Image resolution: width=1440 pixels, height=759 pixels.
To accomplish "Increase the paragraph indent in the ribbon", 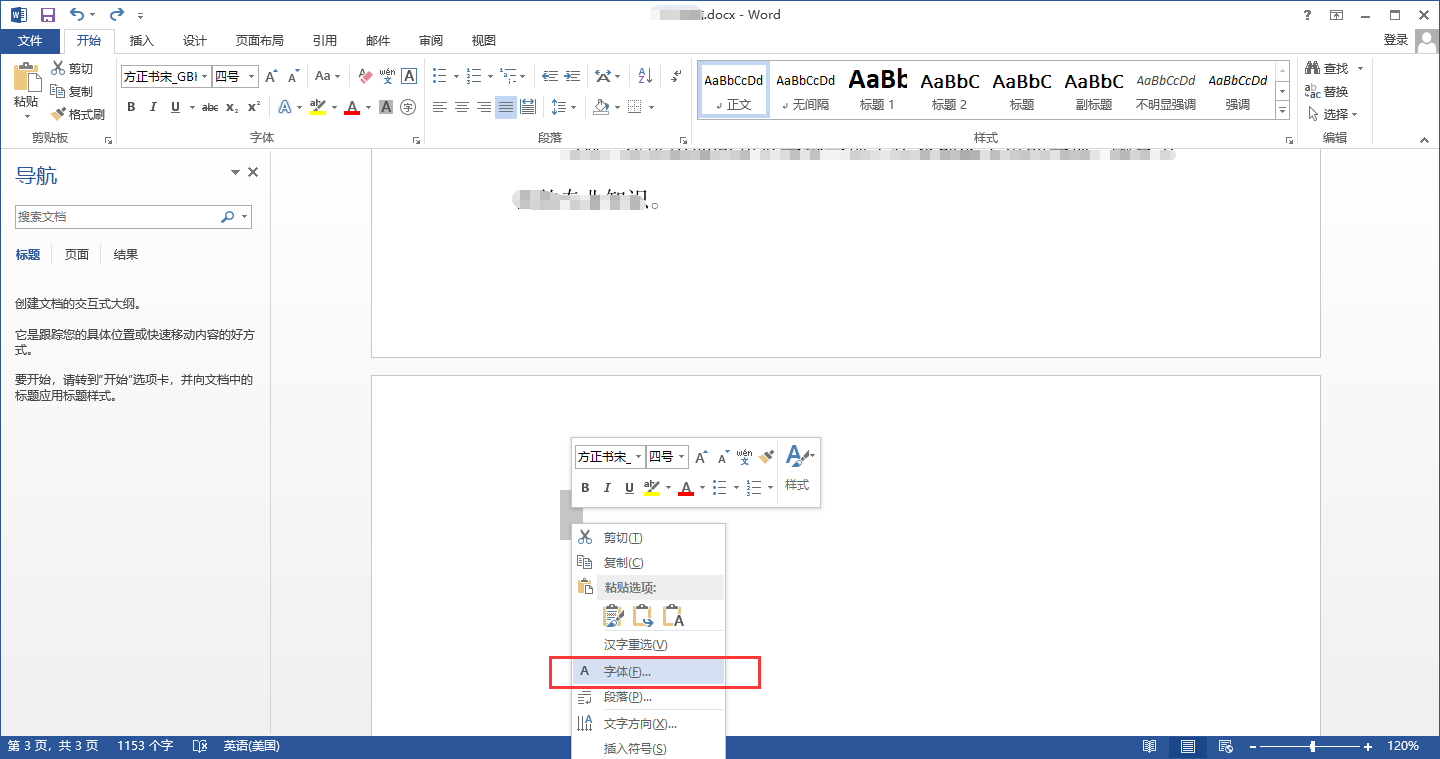I will click(x=572, y=76).
